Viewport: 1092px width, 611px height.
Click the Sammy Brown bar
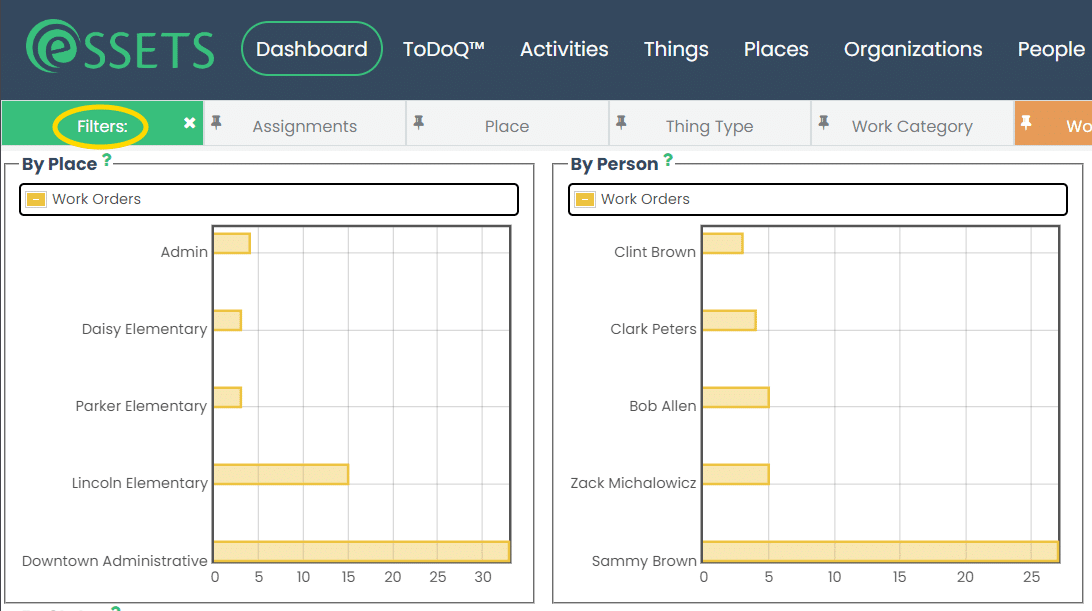click(x=881, y=552)
